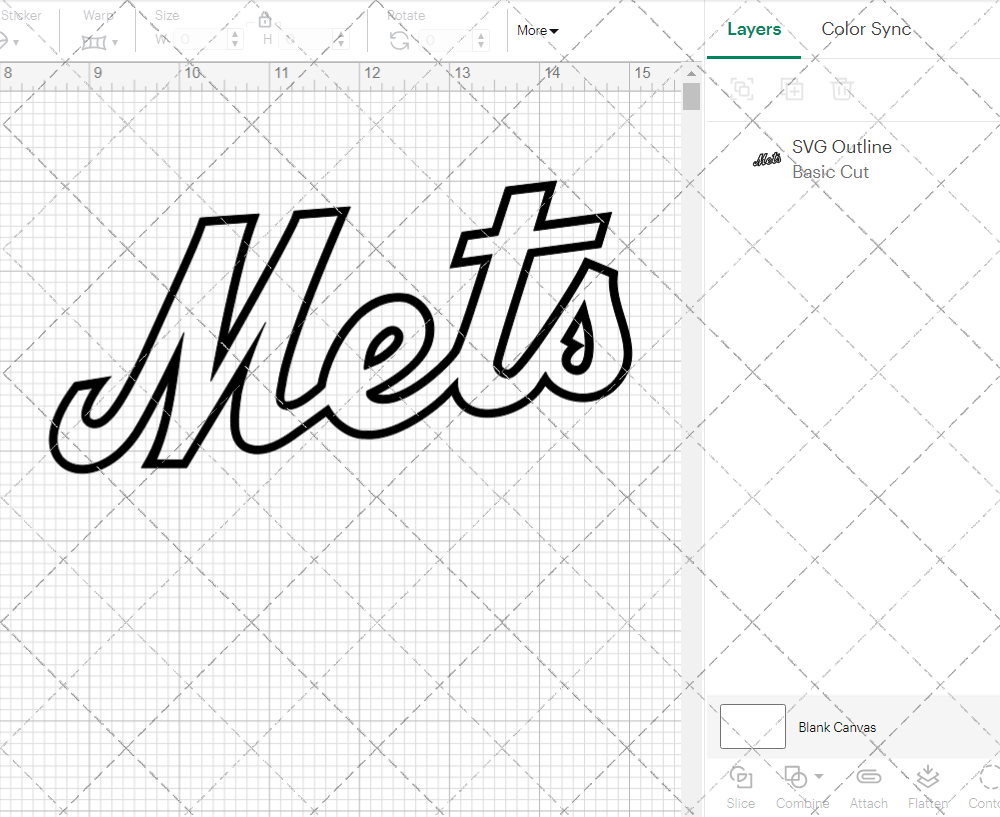Click the Rotate icon
The width and height of the screenshot is (1000, 817).
coord(399,41)
